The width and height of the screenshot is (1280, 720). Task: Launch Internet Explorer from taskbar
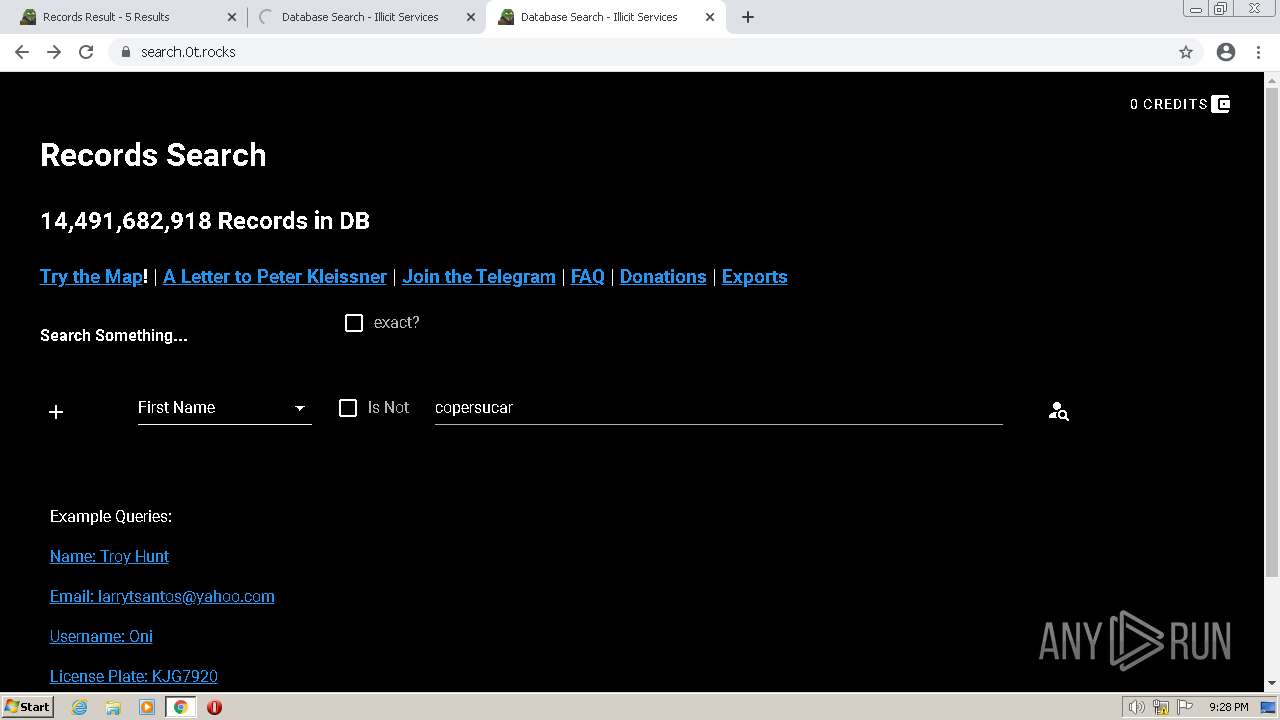80,707
